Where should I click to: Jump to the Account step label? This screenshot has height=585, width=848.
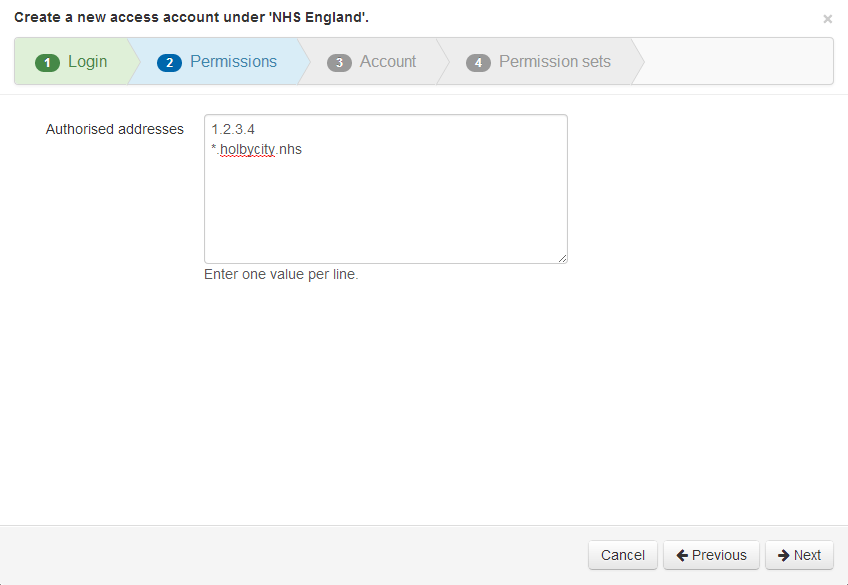tap(388, 62)
